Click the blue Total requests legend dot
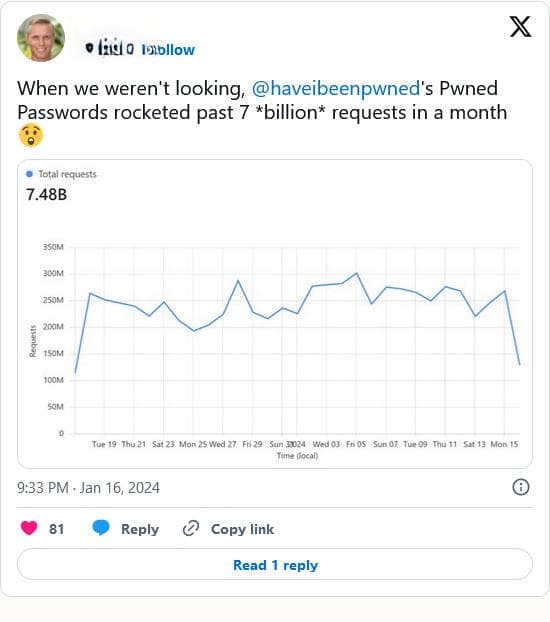Image resolution: width=550 pixels, height=622 pixels. [x=29, y=174]
